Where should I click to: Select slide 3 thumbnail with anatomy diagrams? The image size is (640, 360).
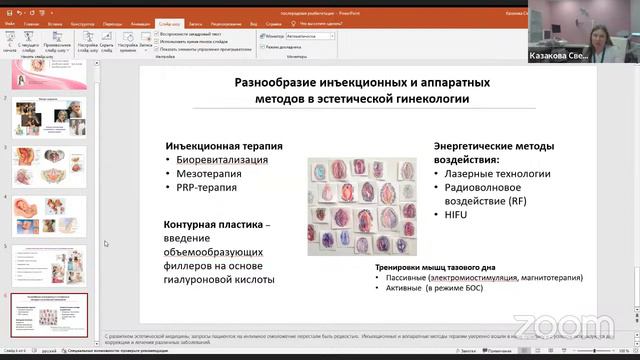coord(49,167)
